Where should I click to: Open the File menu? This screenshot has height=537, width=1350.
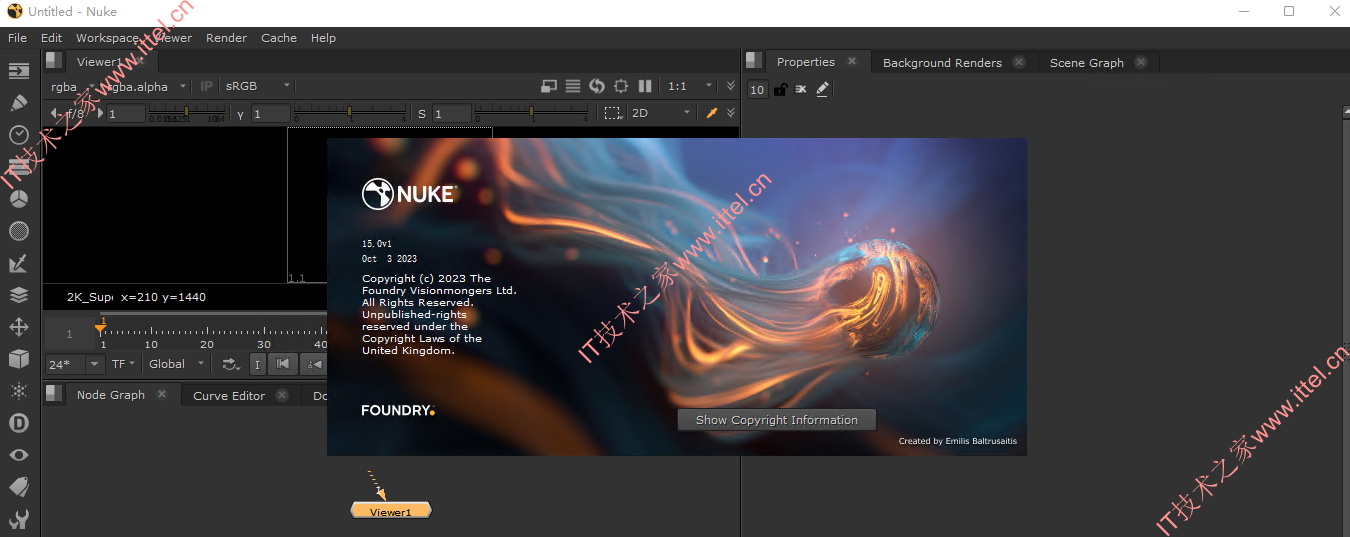click(17, 38)
